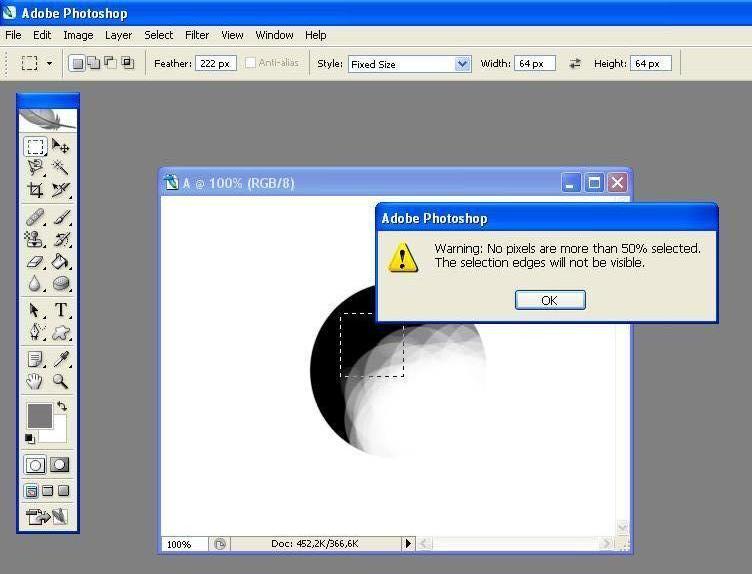The width and height of the screenshot is (752, 574).
Task: Click the Feather input field
Action: [x=216, y=63]
